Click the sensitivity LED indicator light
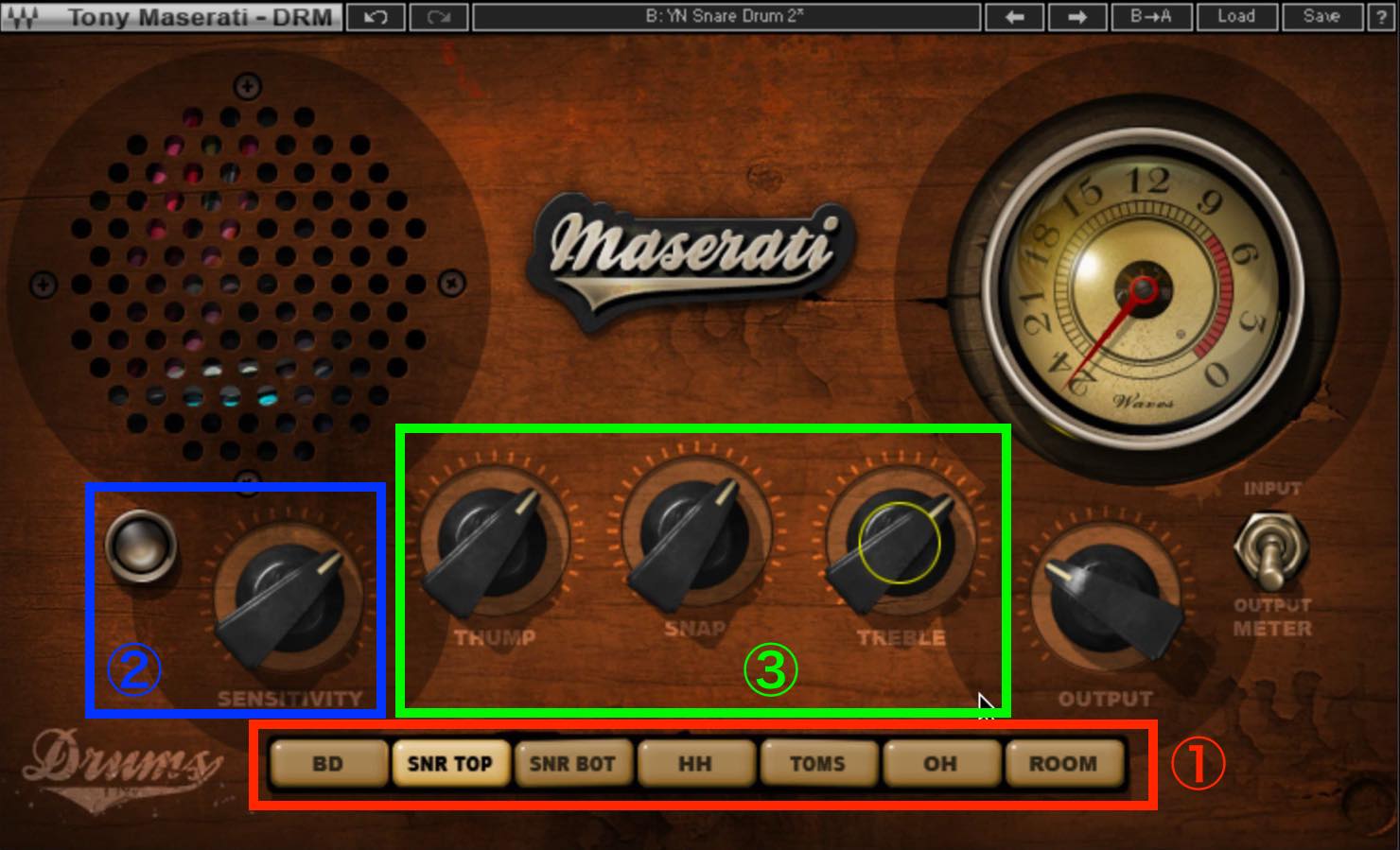Viewport: 1400px width, 850px height. pos(141,546)
